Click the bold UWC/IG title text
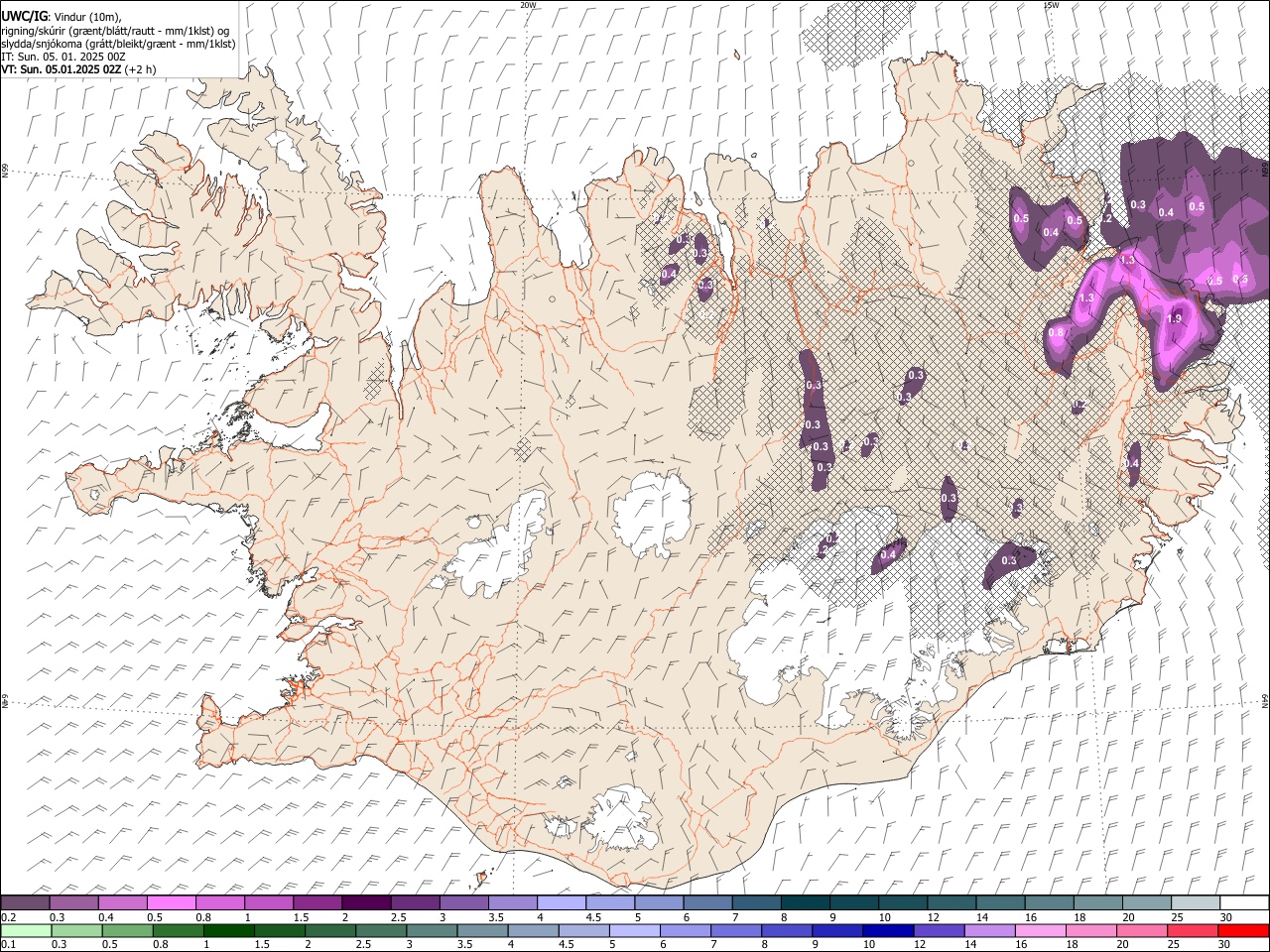 (24, 16)
